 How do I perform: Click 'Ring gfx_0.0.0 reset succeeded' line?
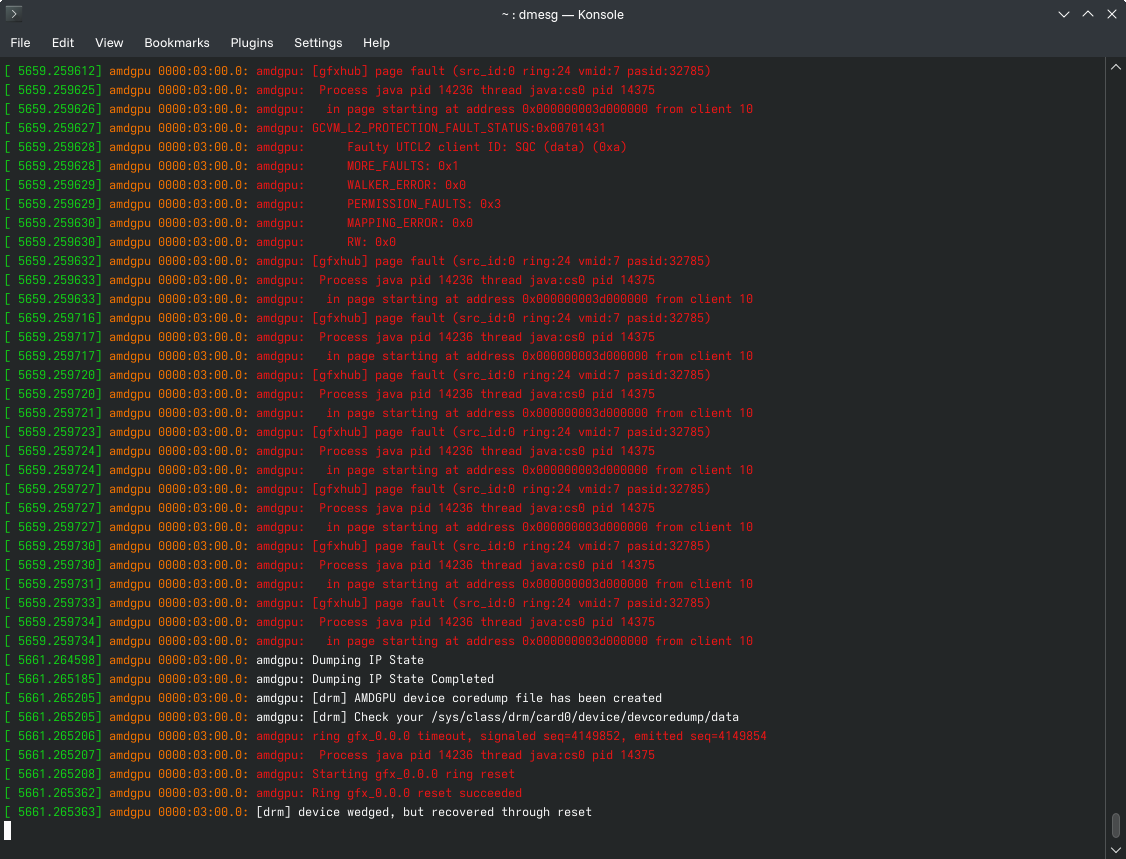[417, 793]
